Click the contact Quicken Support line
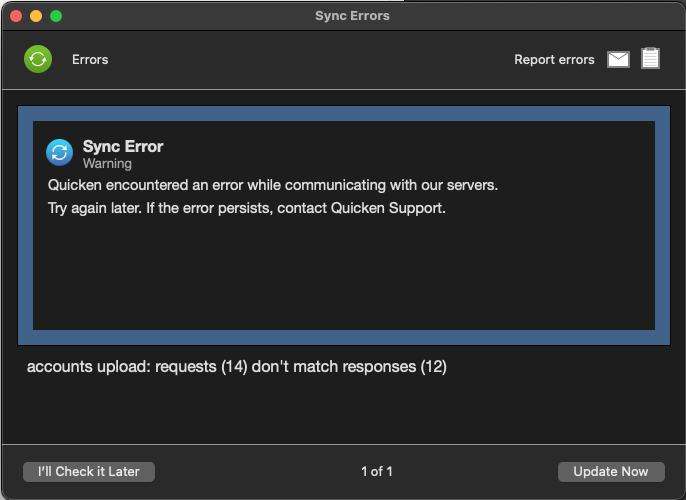Screen dimensions: 686x500 [x=247, y=208]
